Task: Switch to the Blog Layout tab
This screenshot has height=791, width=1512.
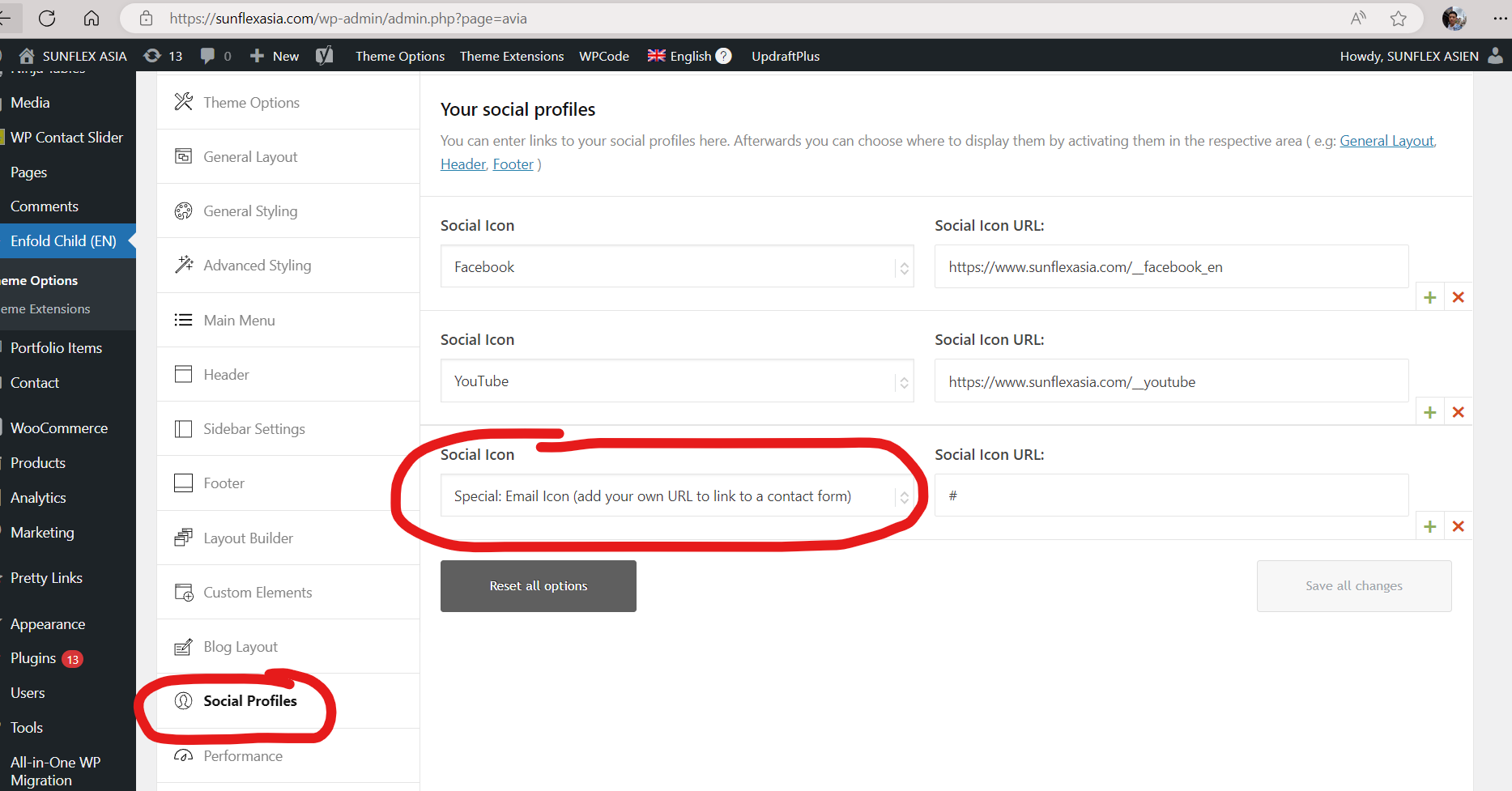Action: tap(288, 646)
